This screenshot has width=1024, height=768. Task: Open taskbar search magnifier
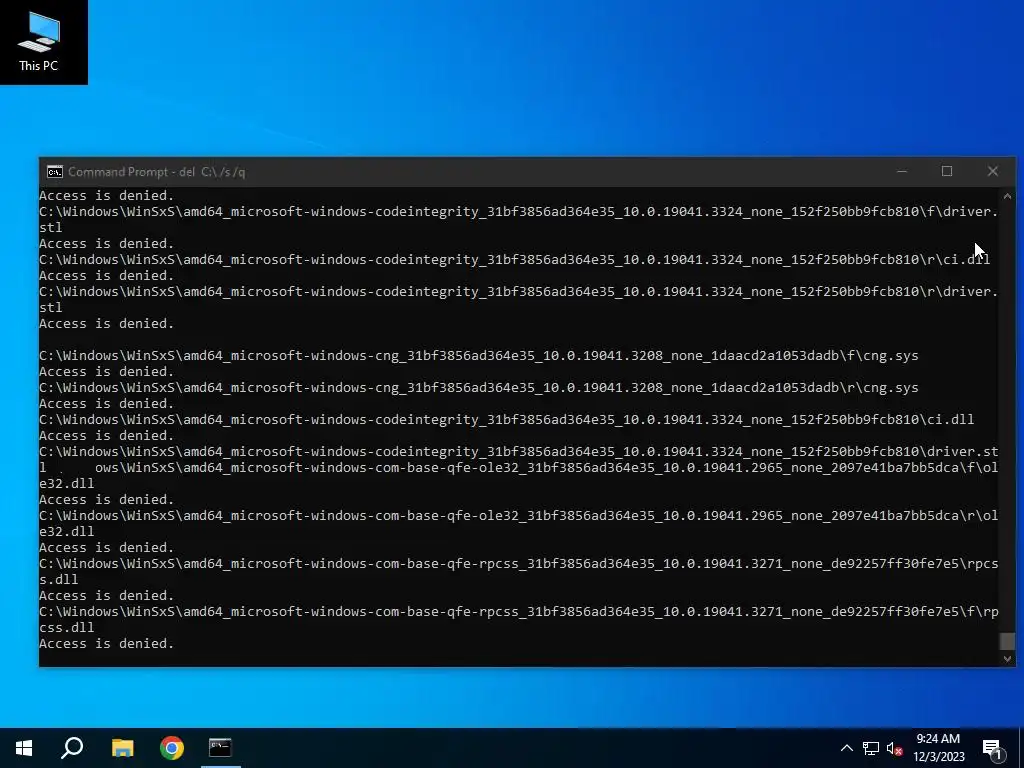point(72,748)
